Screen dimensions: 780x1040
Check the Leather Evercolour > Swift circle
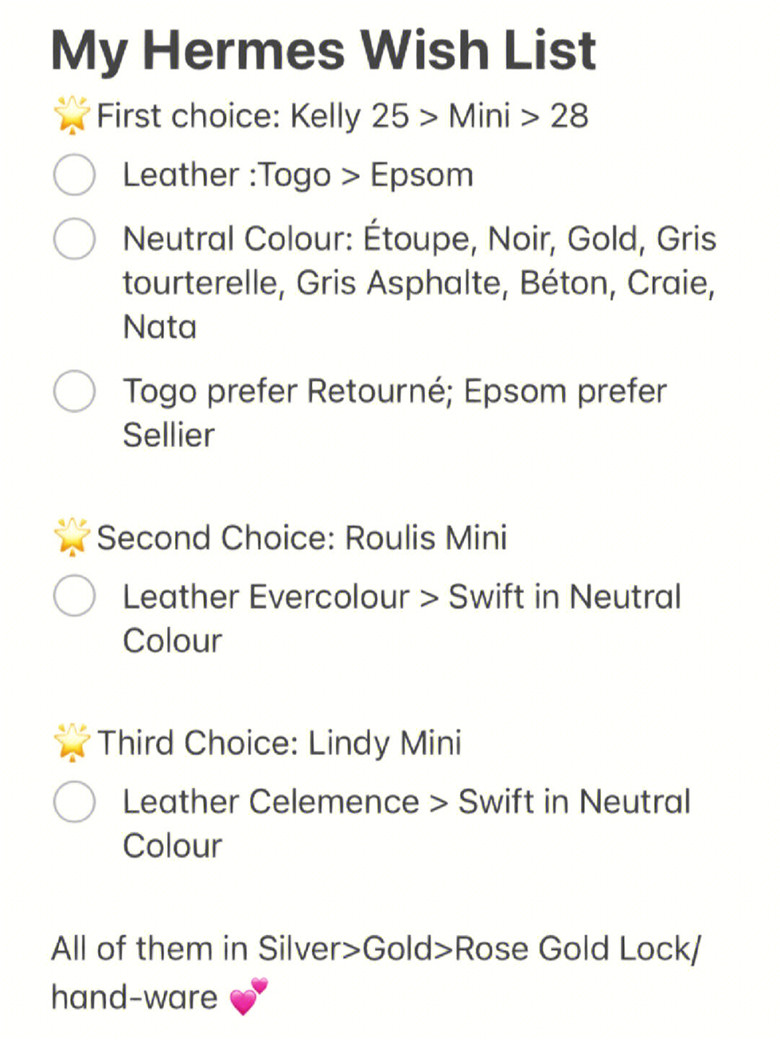[x=74, y=595]
